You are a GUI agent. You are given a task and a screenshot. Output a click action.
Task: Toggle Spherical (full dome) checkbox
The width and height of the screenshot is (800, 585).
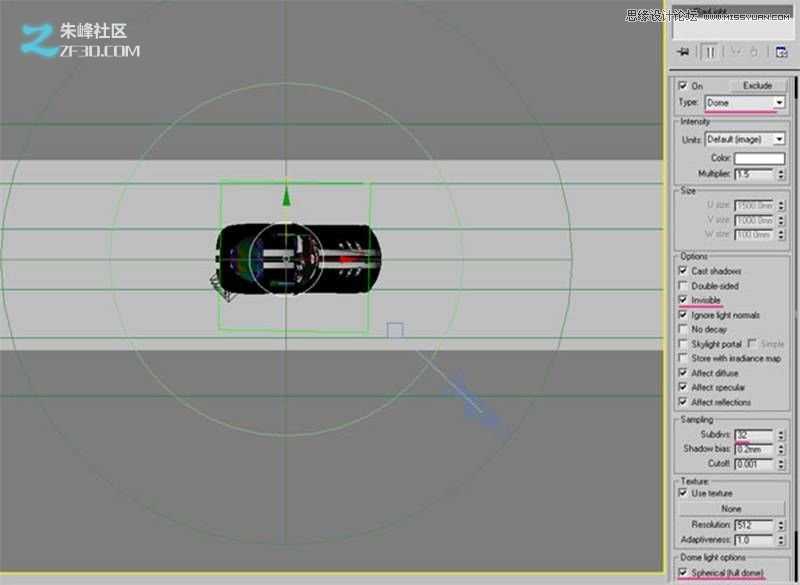point(683,572)
